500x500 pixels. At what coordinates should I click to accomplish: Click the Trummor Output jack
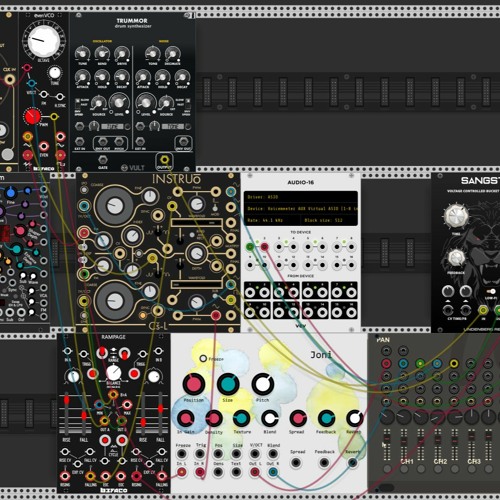[164, 160]
